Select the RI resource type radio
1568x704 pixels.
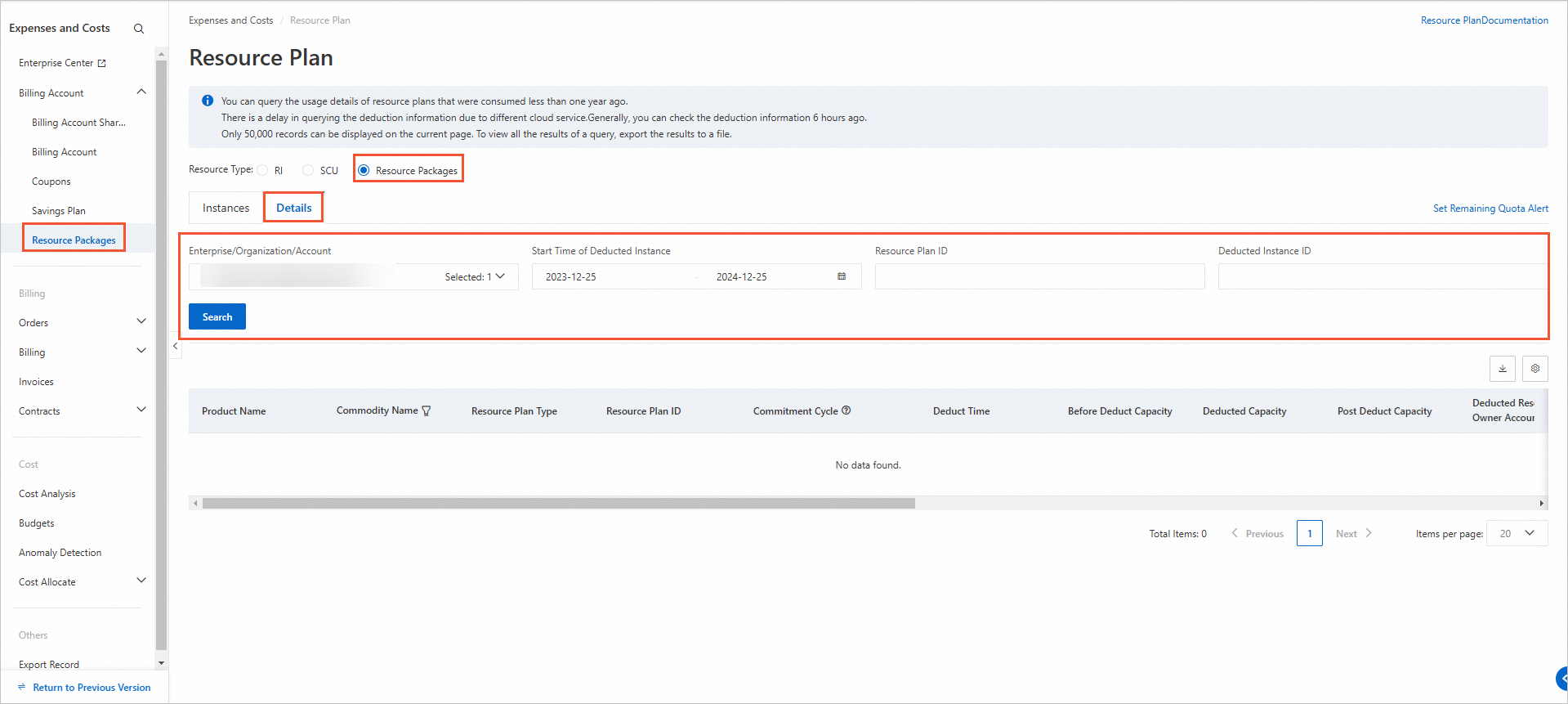point(262,170)
